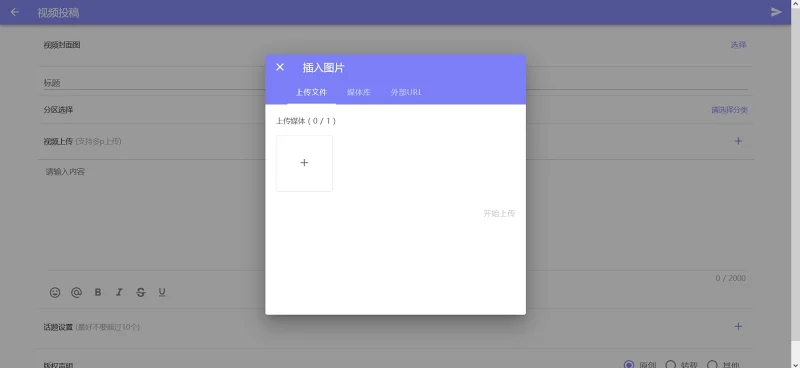The height and width of the screenshot is (368, 800).
Task: Select the 外部URL tab
Action: pos(406,92)
